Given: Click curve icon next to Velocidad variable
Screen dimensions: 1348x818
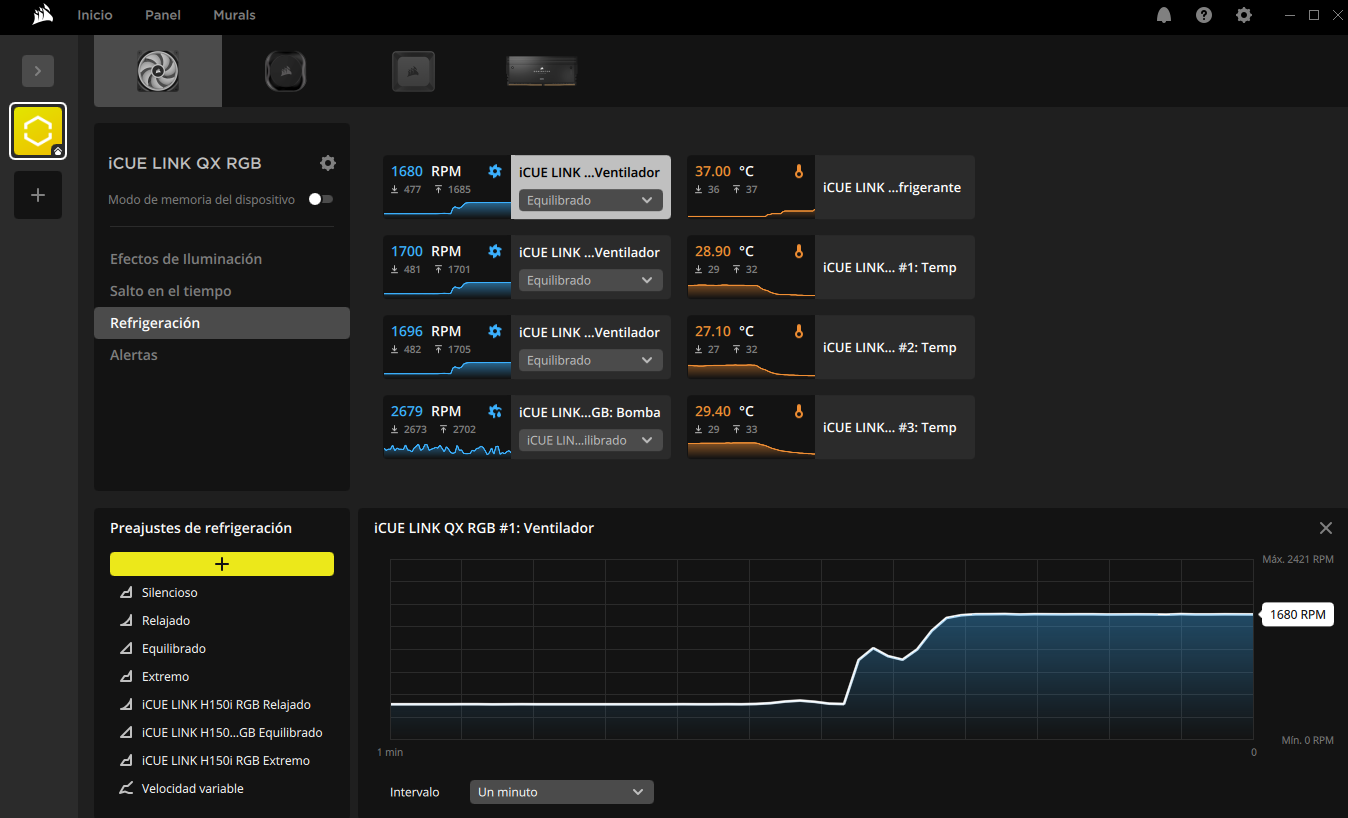Looking at the screenshot, I should (x=126, y=789).
